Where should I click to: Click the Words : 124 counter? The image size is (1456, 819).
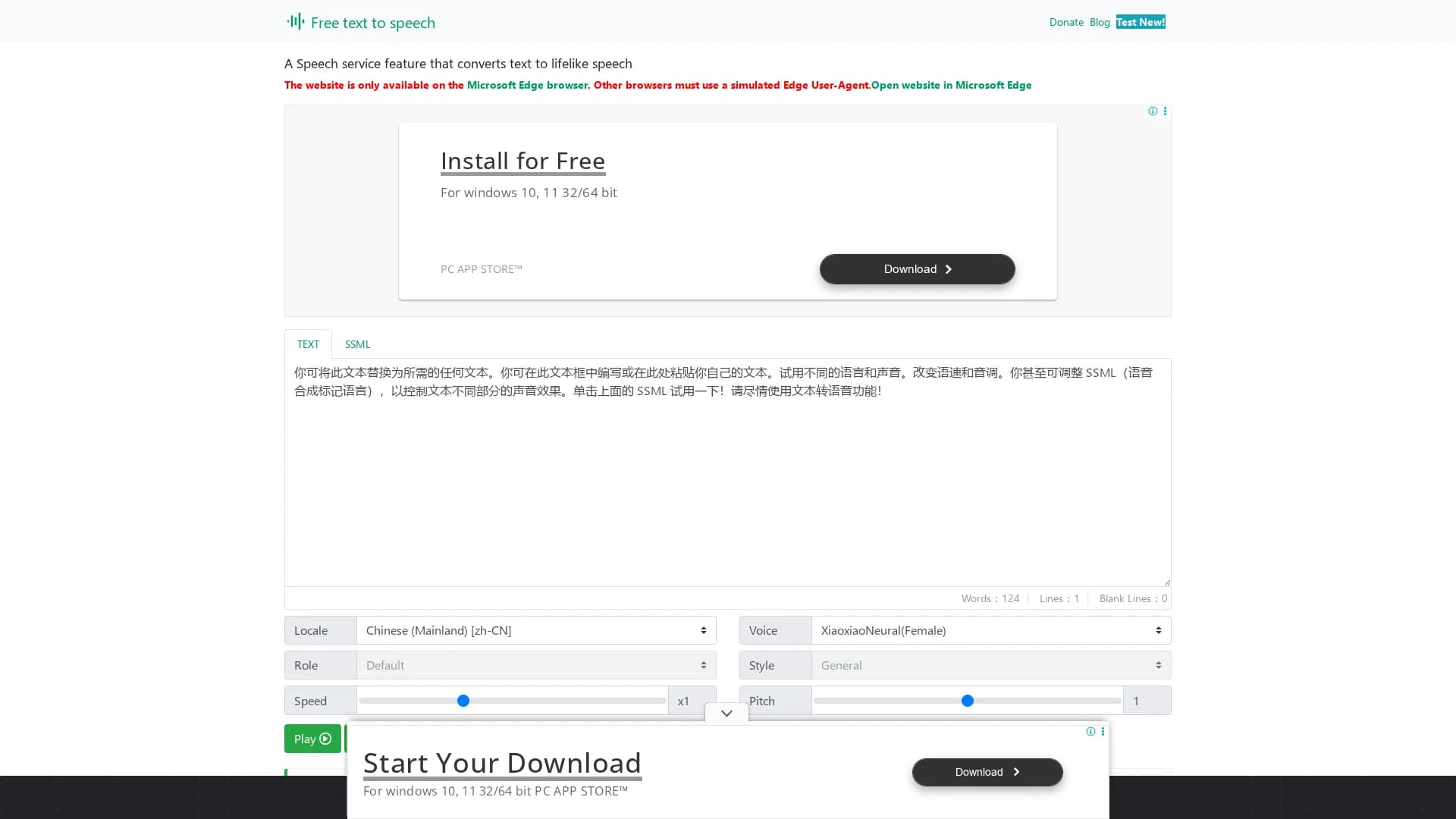tap(990, 598)
